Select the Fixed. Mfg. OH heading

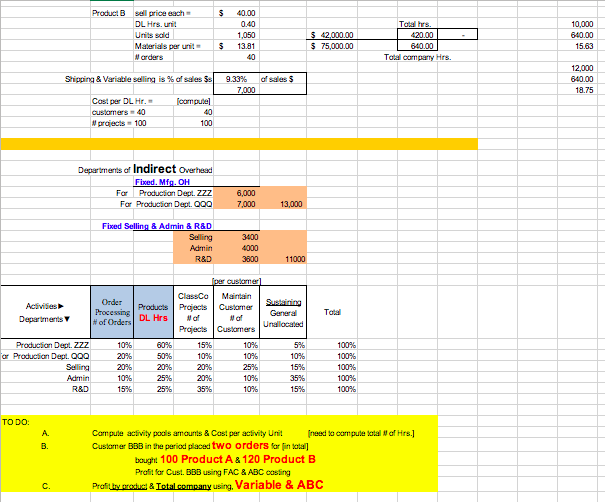click(x=162, y=182)
